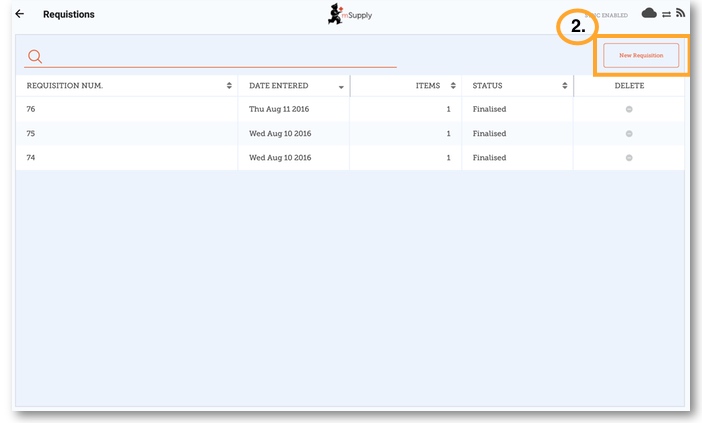Delete requisition 75 using its delete icon
This screenshot has height=423, width=702.
point(629,134)
